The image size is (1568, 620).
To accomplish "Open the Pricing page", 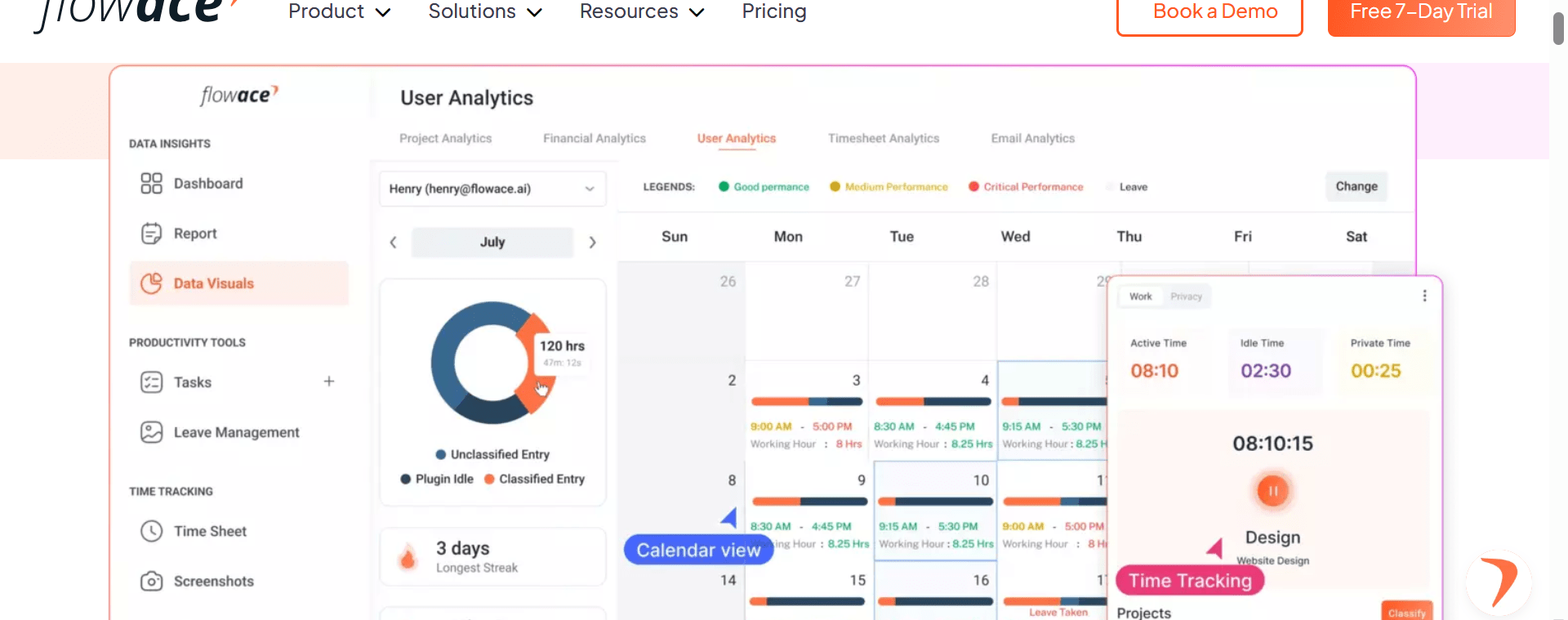I will pyautogui.click(x=774, y=11).
